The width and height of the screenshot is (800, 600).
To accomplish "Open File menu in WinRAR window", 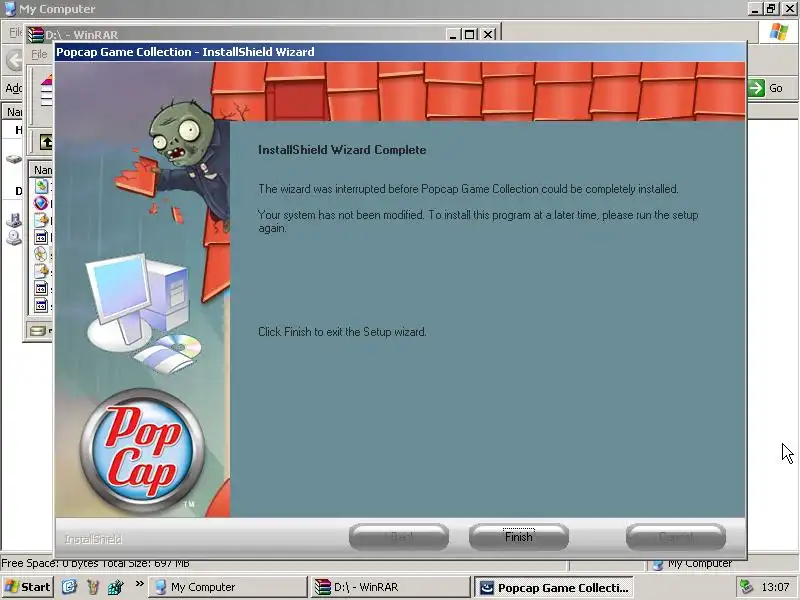I will [39, 54].
